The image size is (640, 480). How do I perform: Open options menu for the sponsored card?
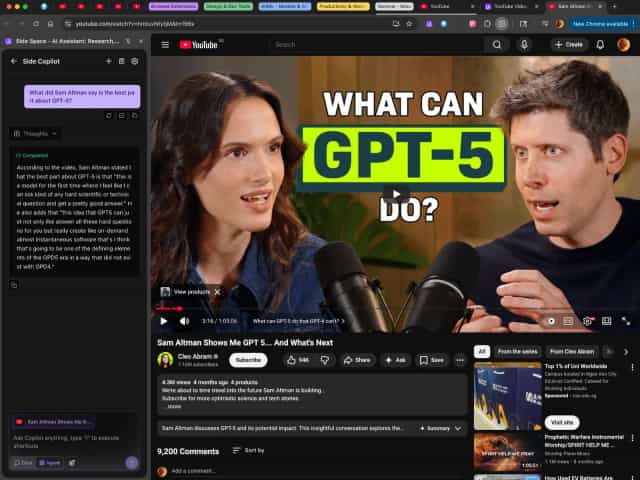(632, 367)
